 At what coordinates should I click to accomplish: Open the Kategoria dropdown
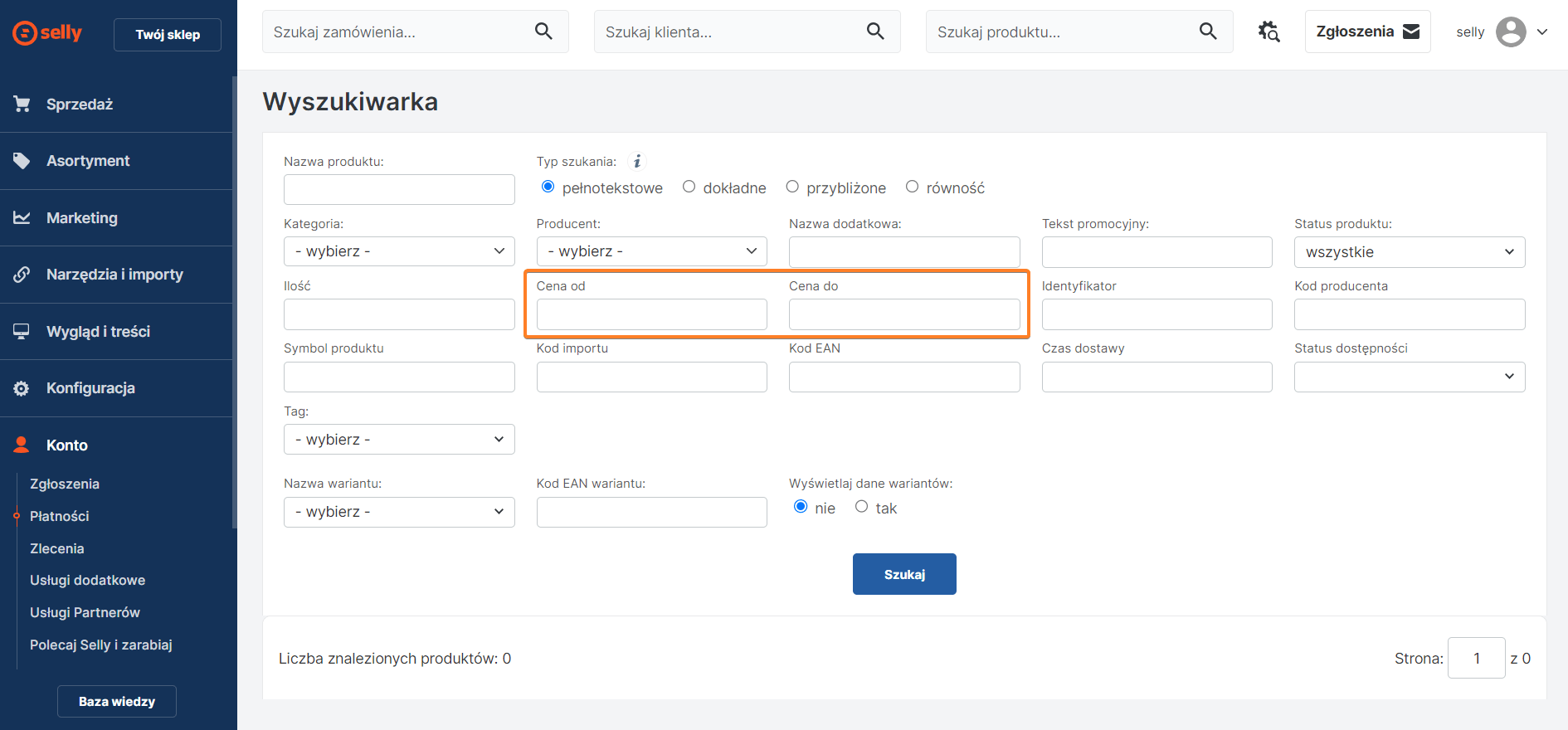click(x=399, y=251)
